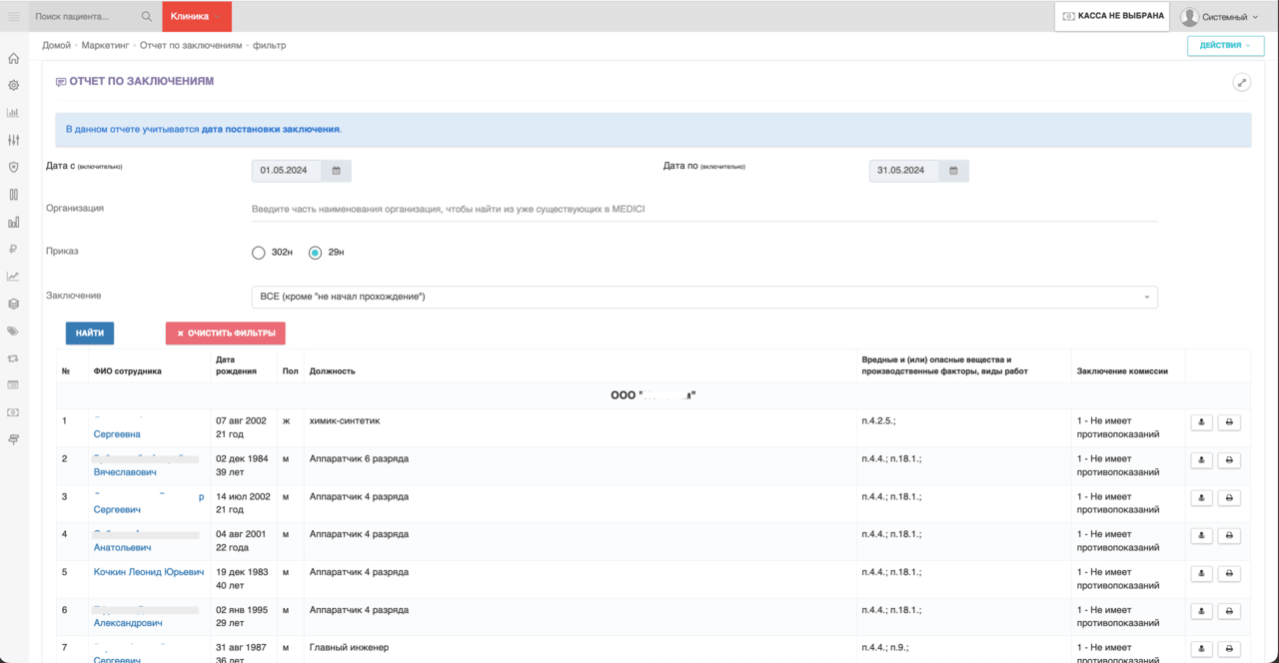Expand report panel with the fullscreen arrows icon

point(1242,83)
